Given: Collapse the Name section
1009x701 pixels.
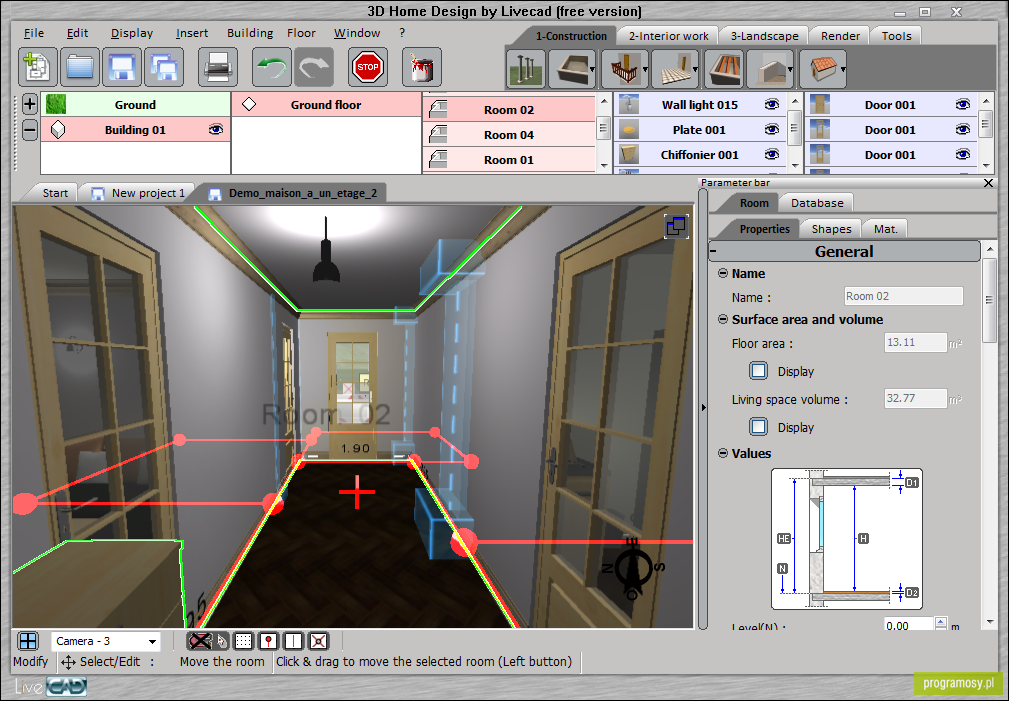Looking at the screenshot, I should click(x=723, y=273).
